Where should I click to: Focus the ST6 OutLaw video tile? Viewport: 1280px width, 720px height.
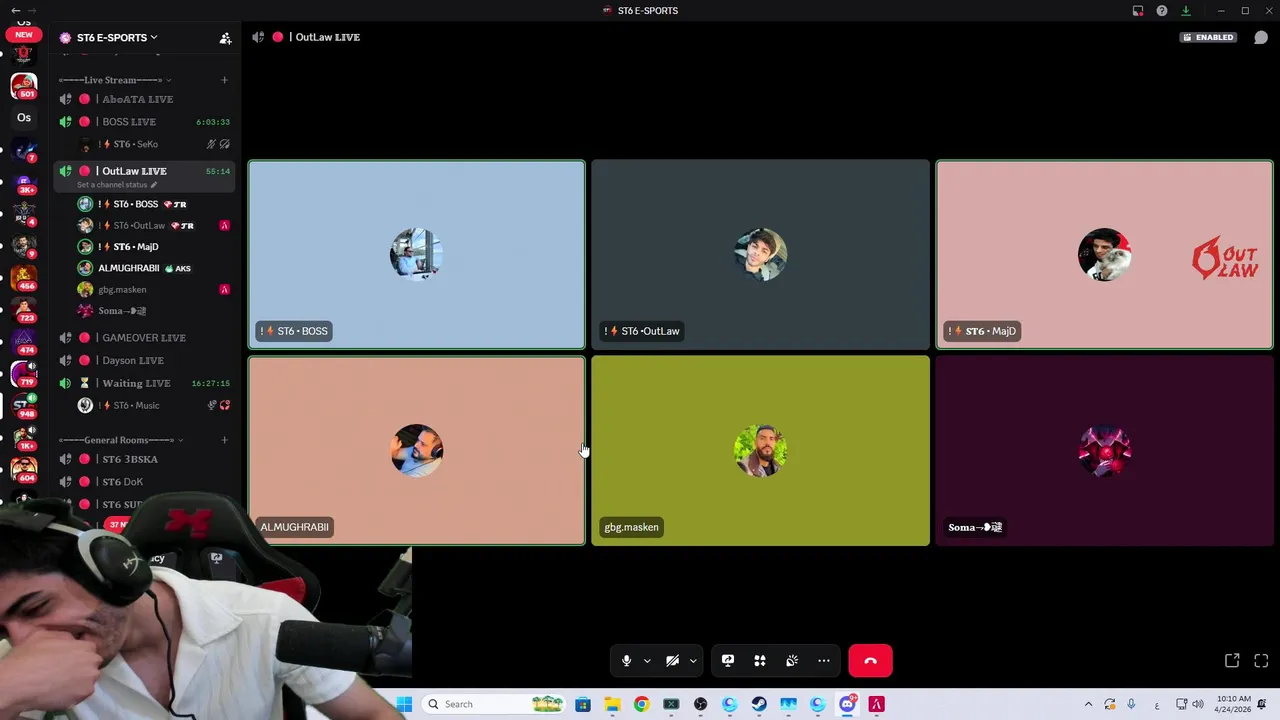760,255
